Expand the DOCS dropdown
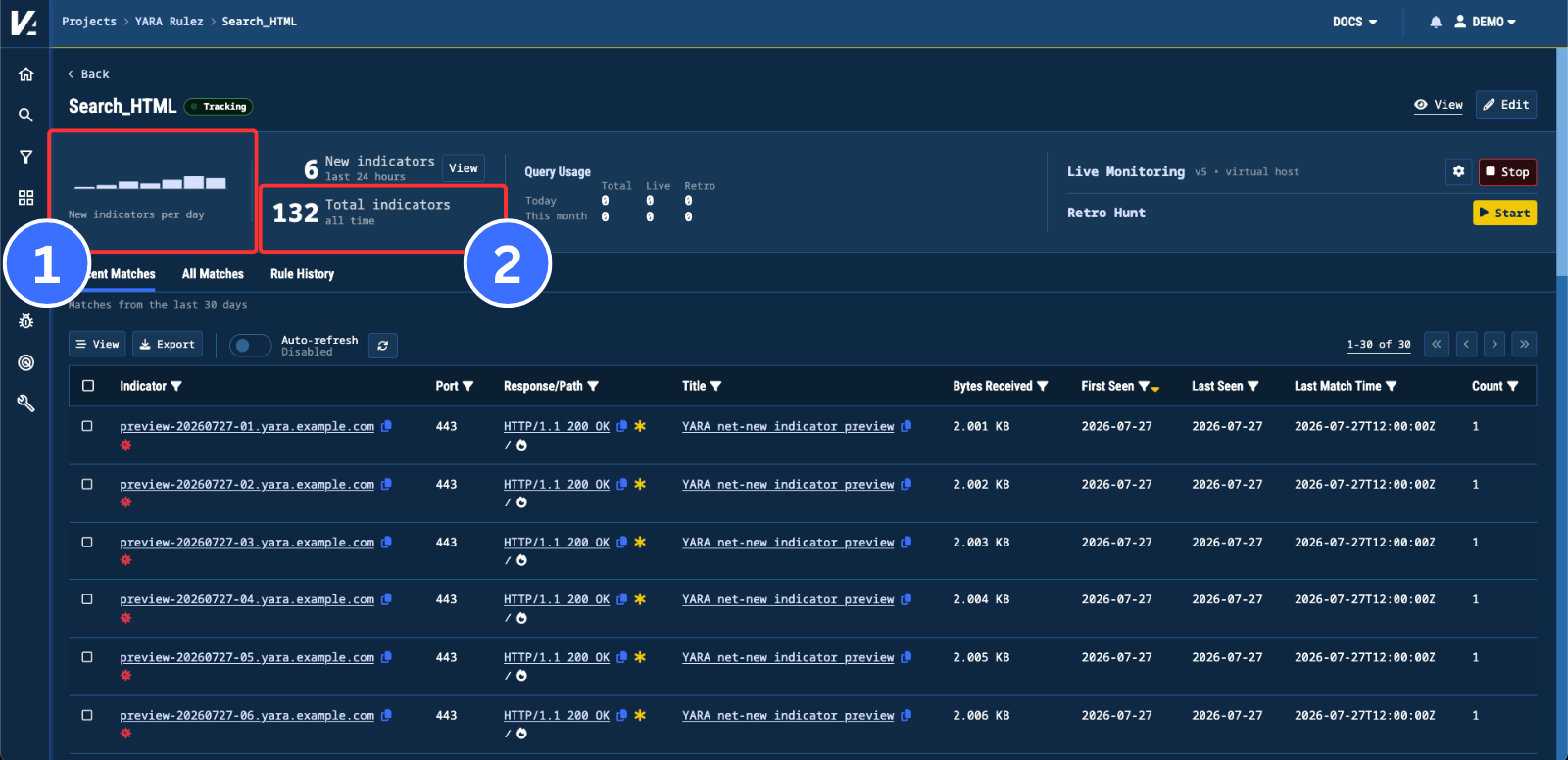 (1354, 22)
